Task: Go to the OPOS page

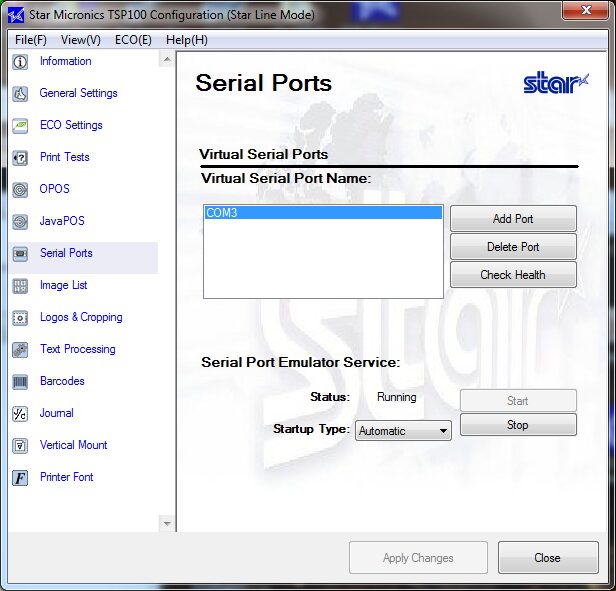Action: click(55, 189)
